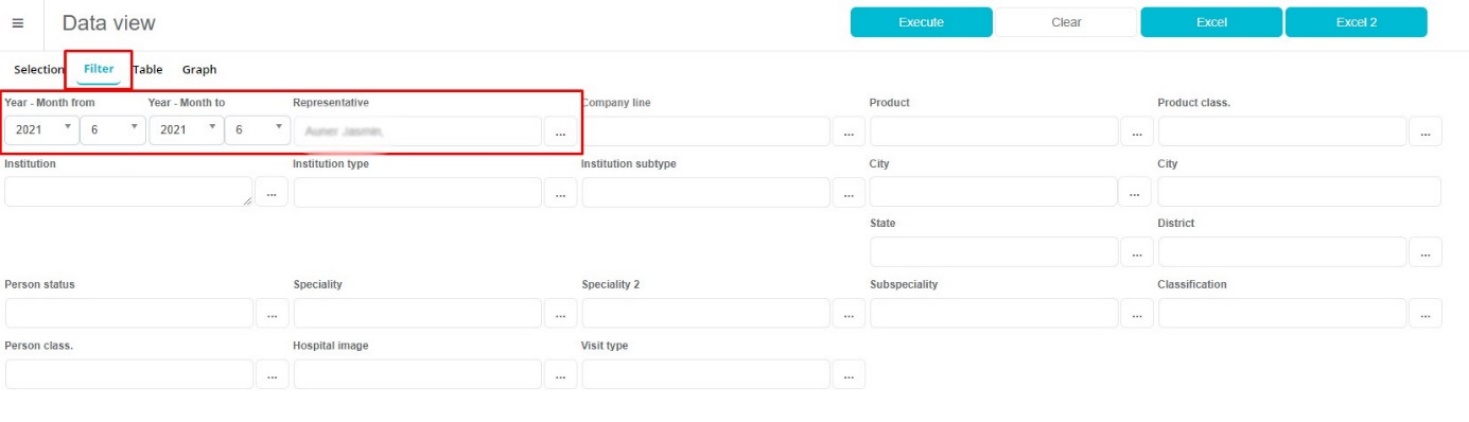Open Institution lookup ellipsis button
The height and width of the screenshot is (422, 1469).
click(x=271, y=193)
